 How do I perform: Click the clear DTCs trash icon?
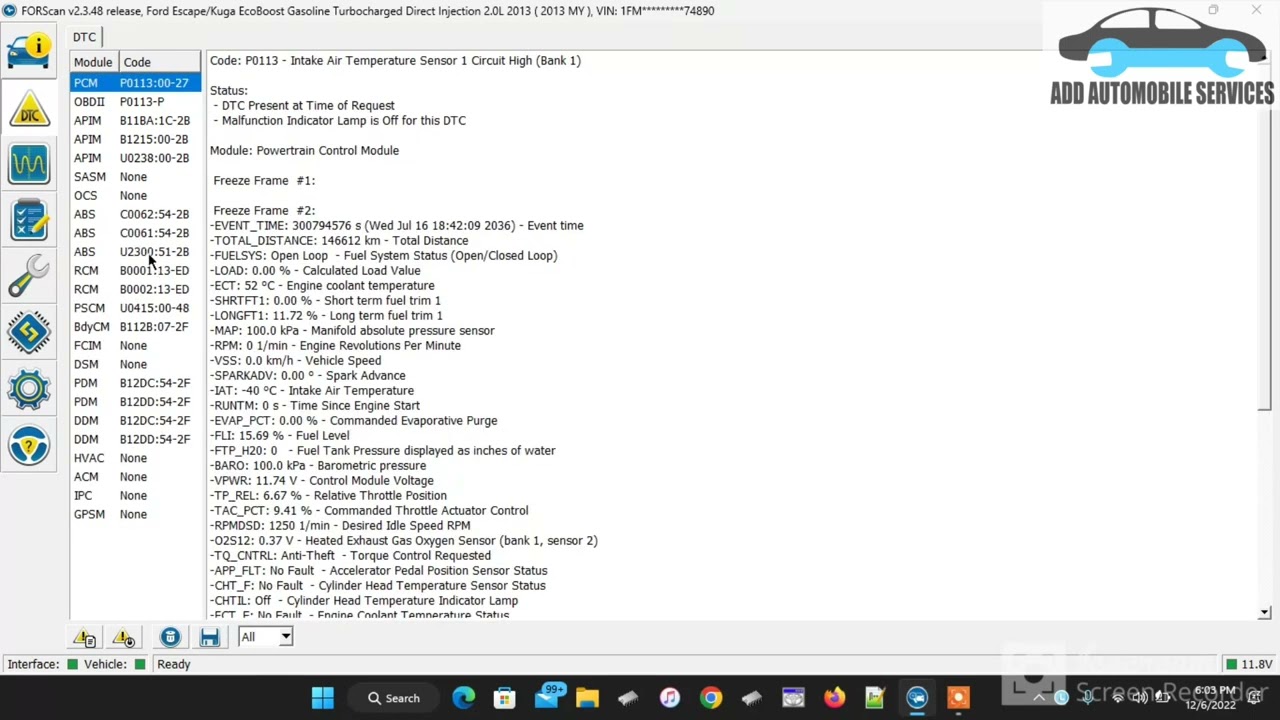(170, 637)
